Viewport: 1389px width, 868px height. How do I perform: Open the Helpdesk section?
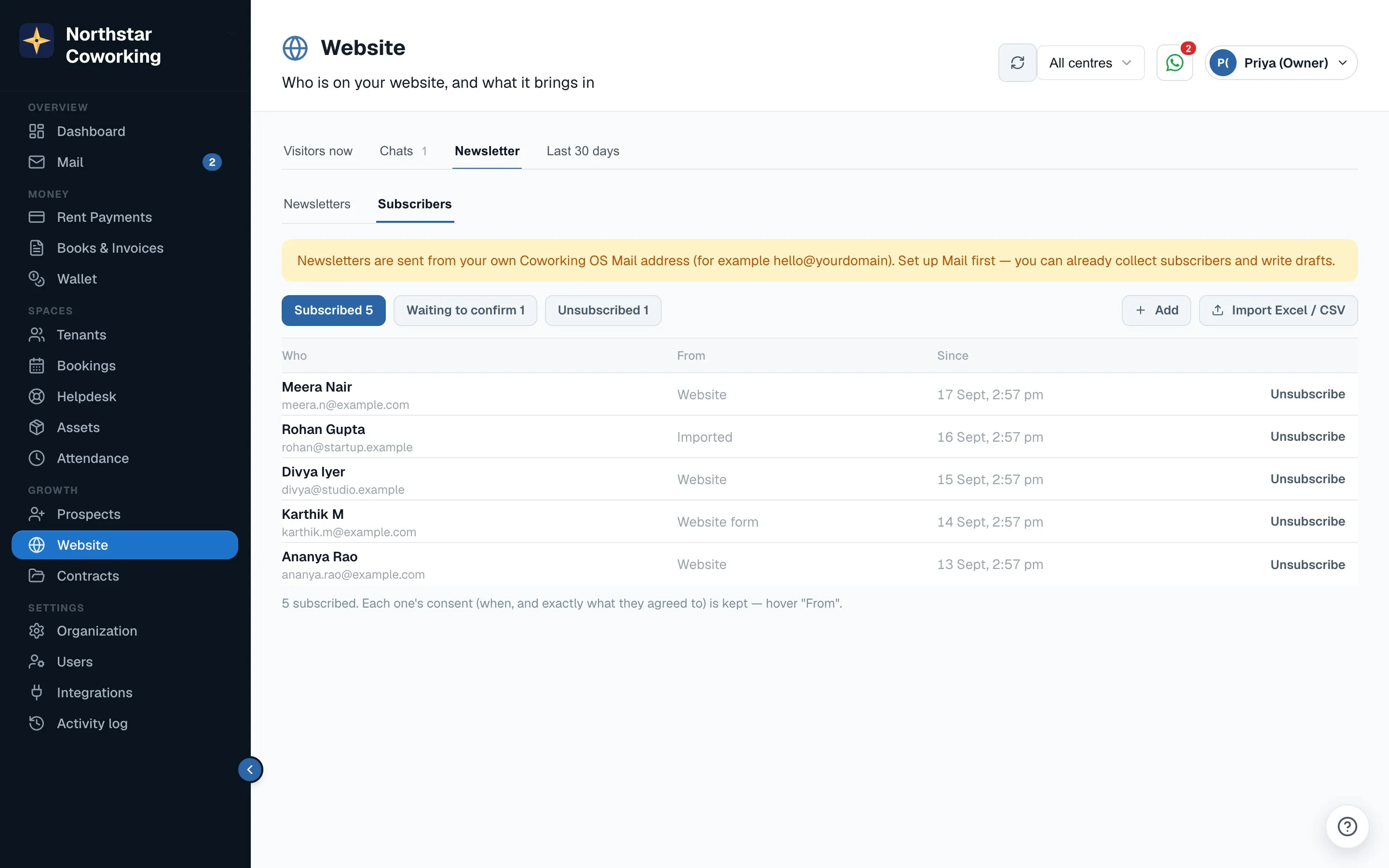tap(124, 397)
